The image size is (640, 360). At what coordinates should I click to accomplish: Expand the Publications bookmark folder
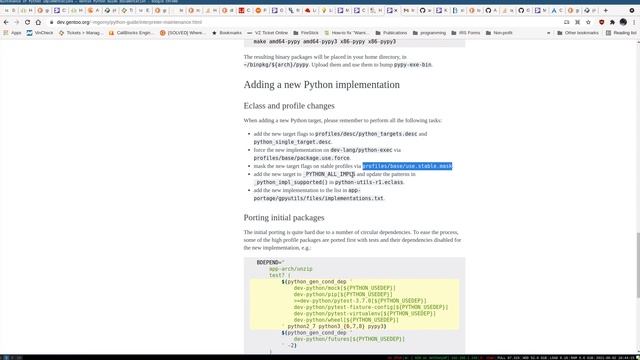pos(391,33)
